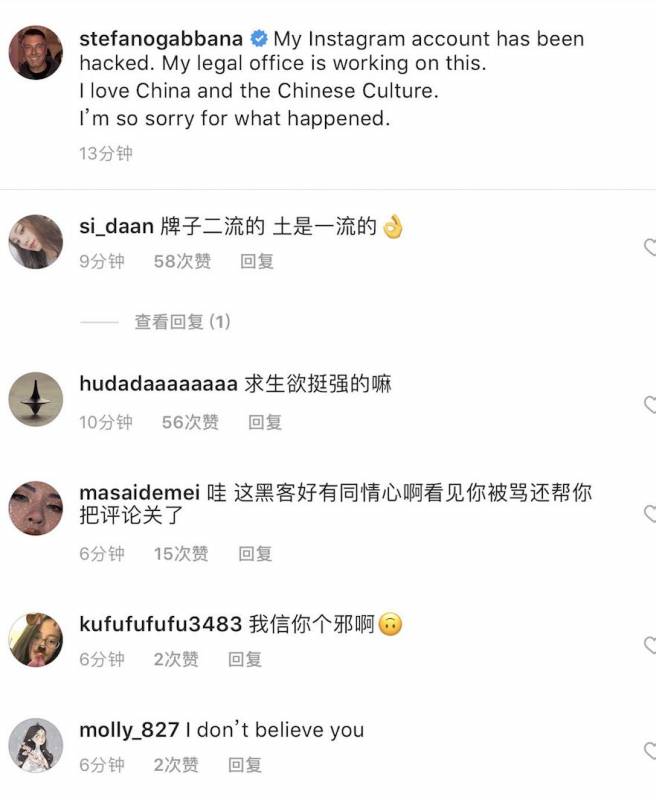The image size is (656, 800).
Task: Click the blue verified badge
Action: click(259, 39)
